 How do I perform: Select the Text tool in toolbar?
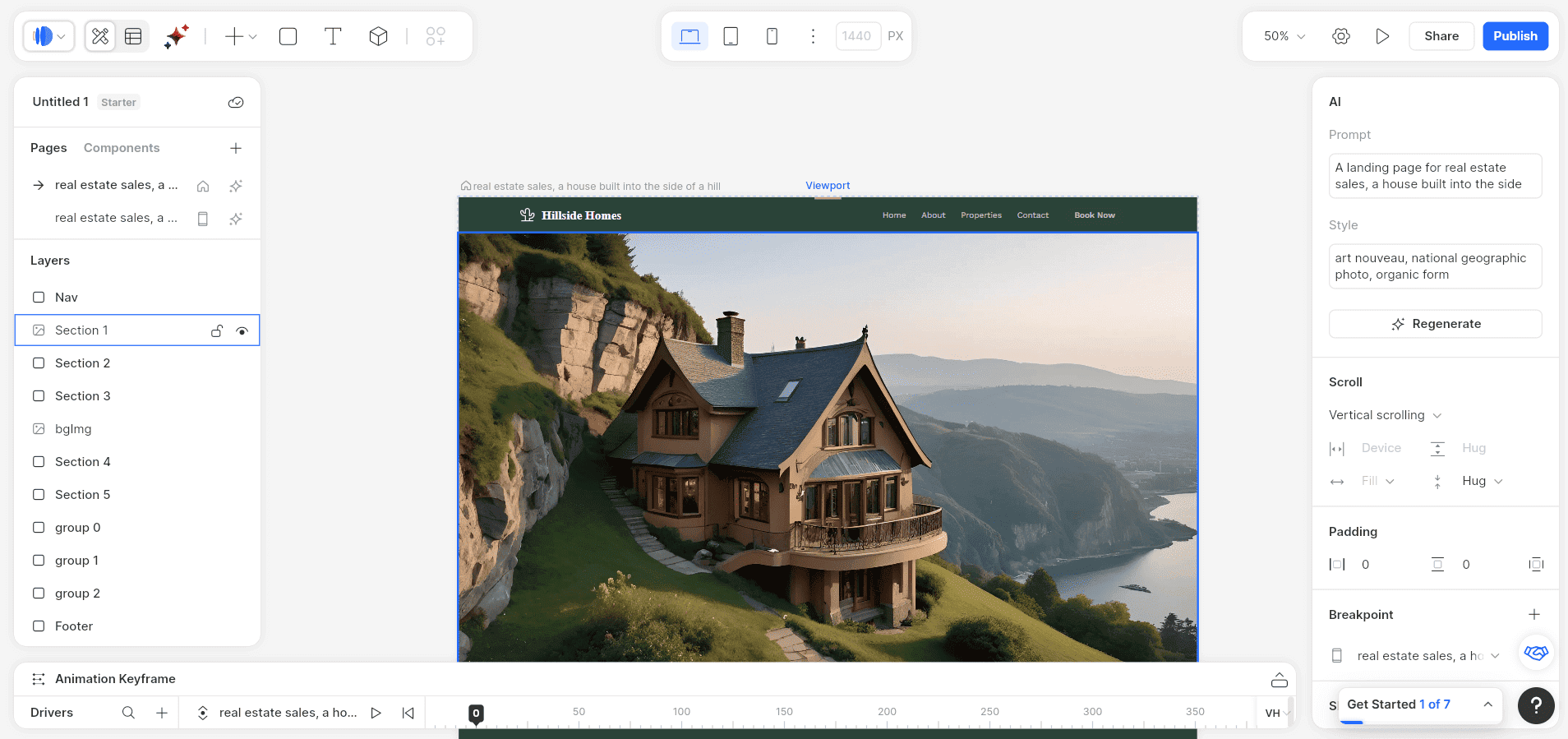[x=333, y=36]
